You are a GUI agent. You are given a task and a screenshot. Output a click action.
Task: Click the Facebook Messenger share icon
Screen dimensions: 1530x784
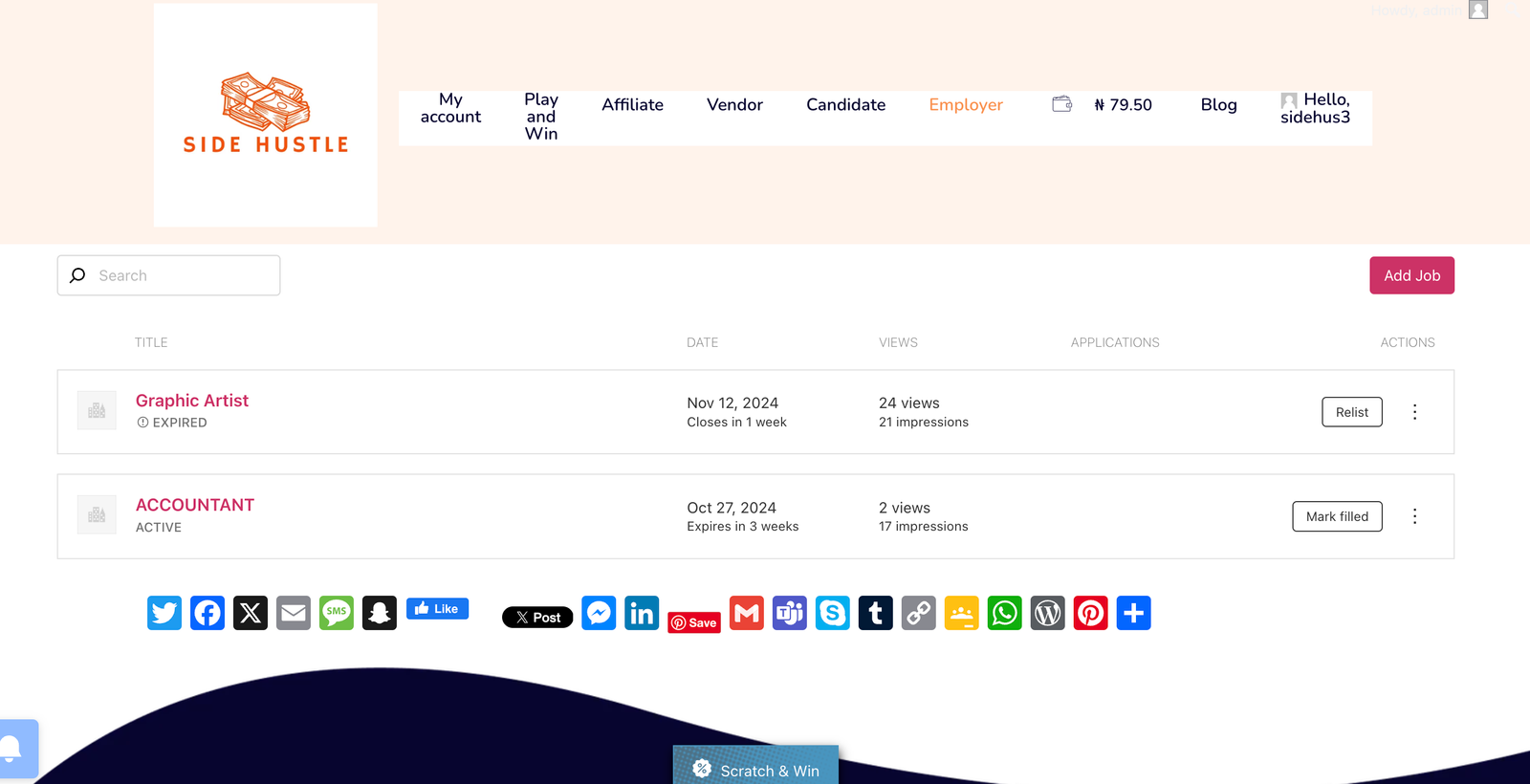tap(599, 613)
